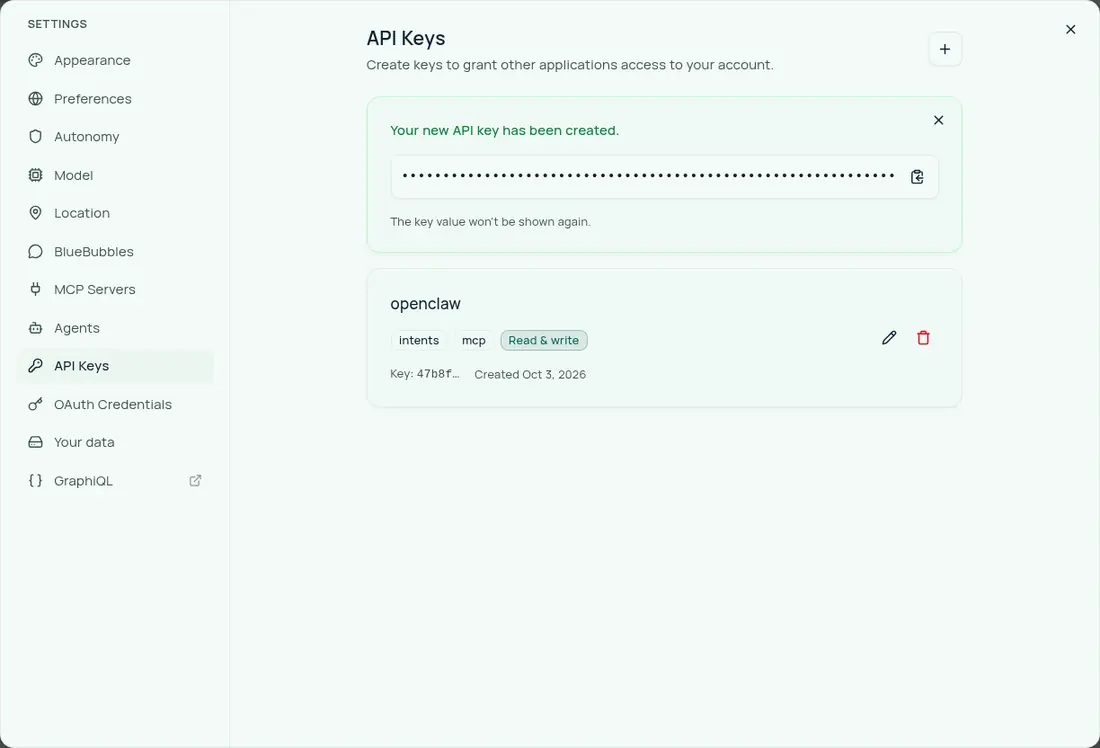Click the Location pin icon
This screenshot has height=748, width=1100.
click(35, 213)
